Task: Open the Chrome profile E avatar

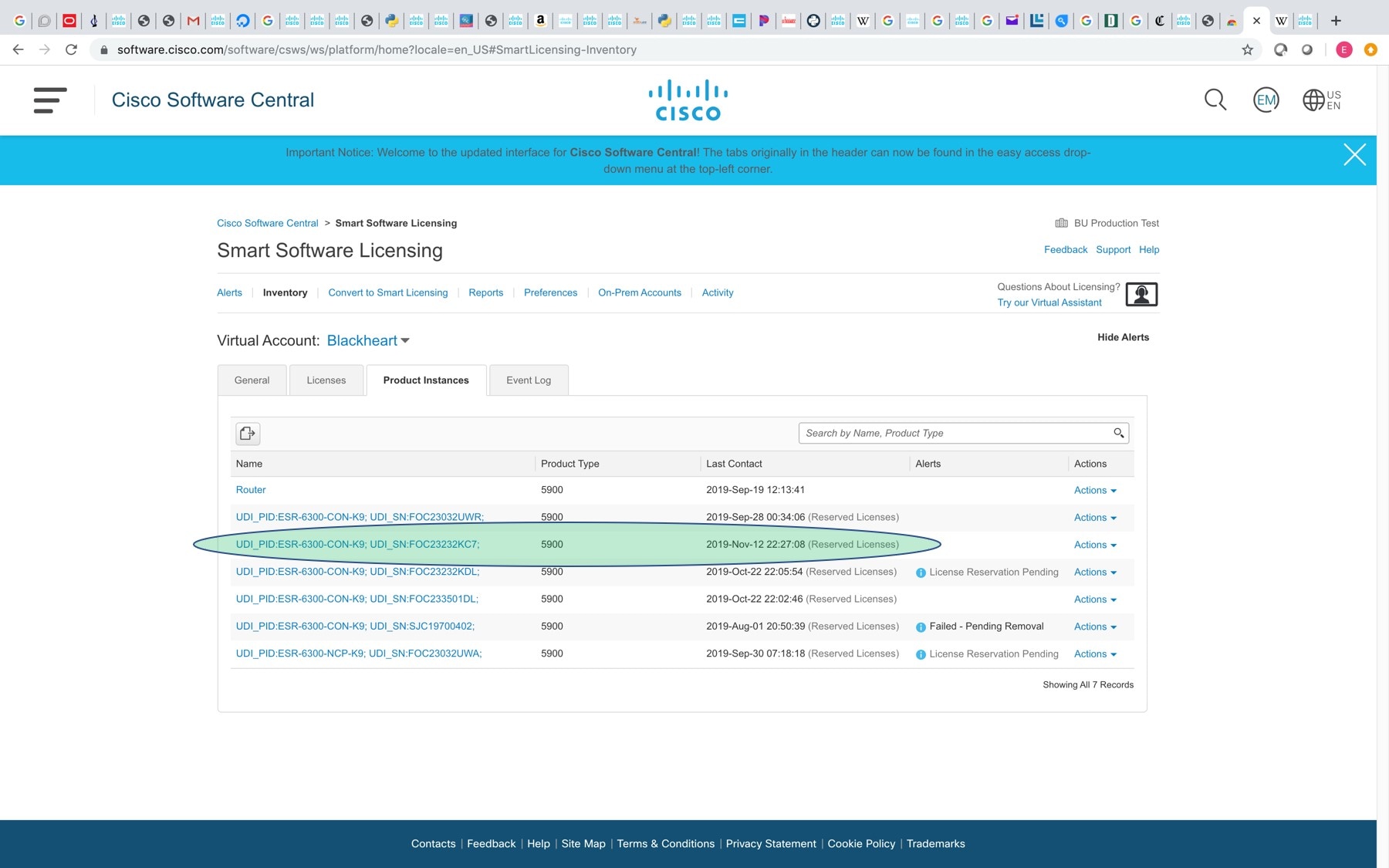Action: [x=1344, y=49]
